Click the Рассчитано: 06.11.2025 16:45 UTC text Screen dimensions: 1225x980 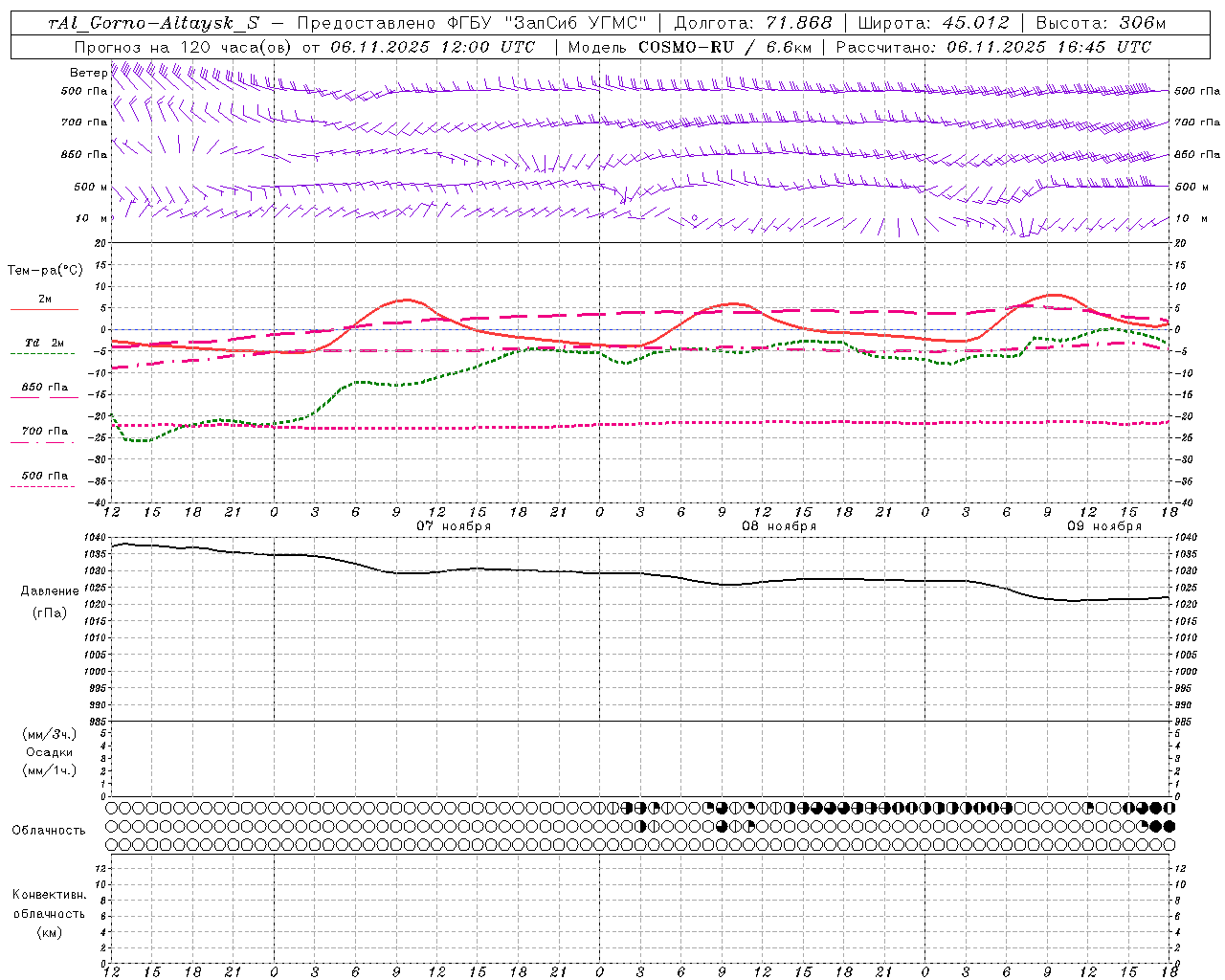point(993,47)
